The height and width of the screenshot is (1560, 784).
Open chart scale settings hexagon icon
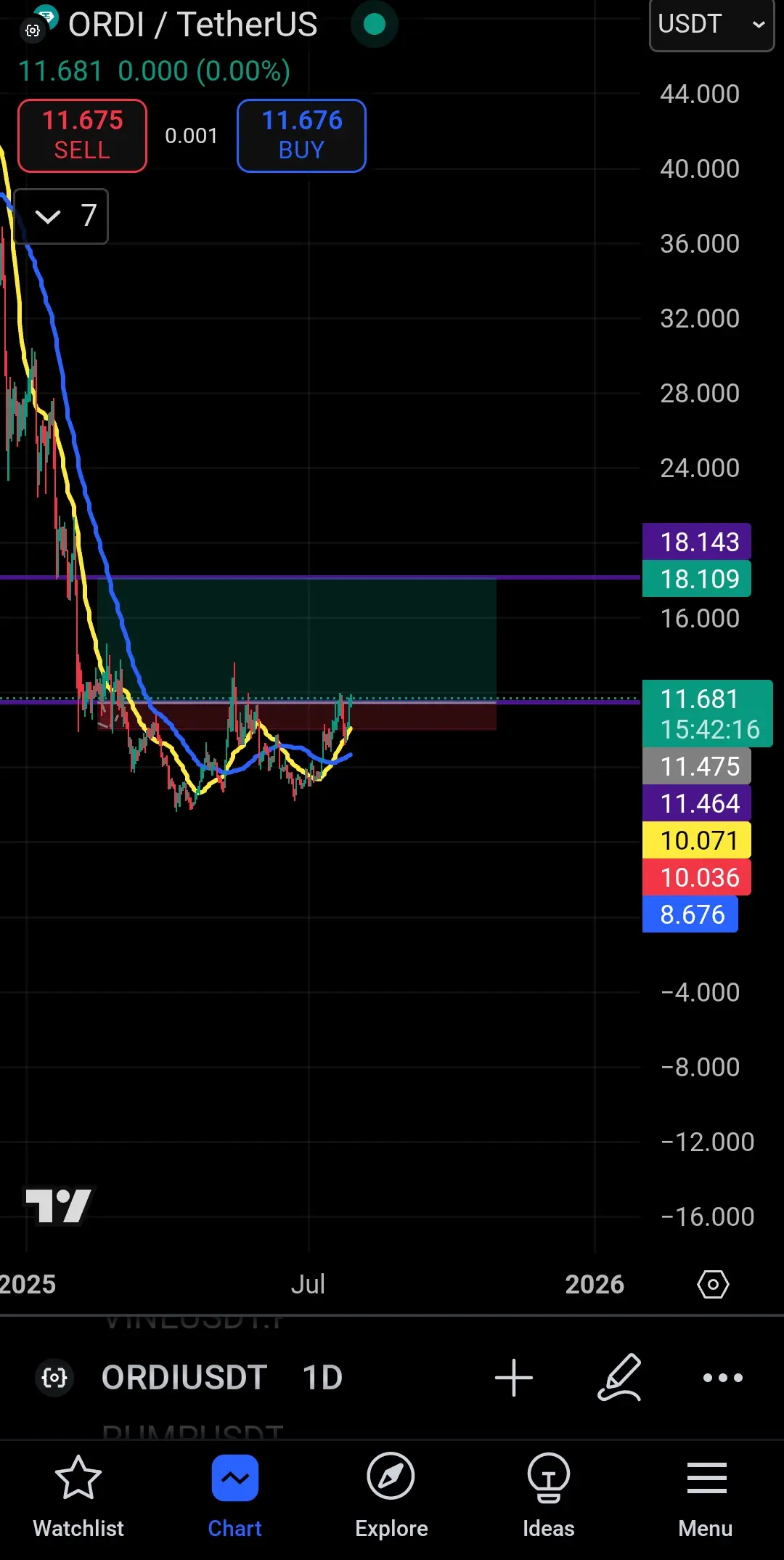pos(713,1284)
